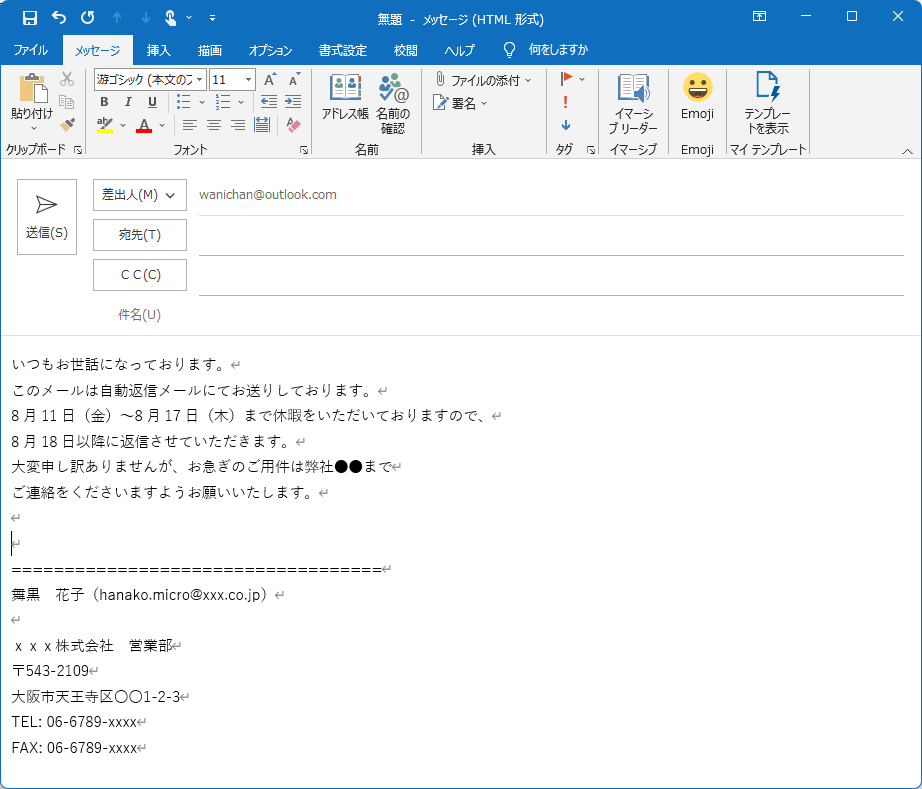Center align text

pyautogui.click(x=213, y=125)
